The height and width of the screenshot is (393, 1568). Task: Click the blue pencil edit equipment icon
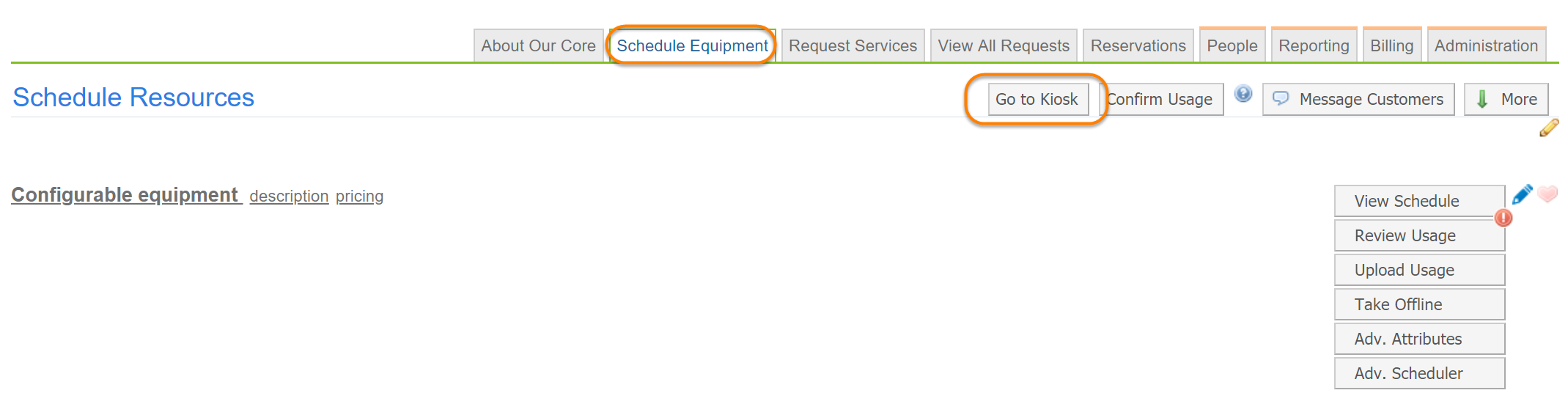(x=1522, y=194)
